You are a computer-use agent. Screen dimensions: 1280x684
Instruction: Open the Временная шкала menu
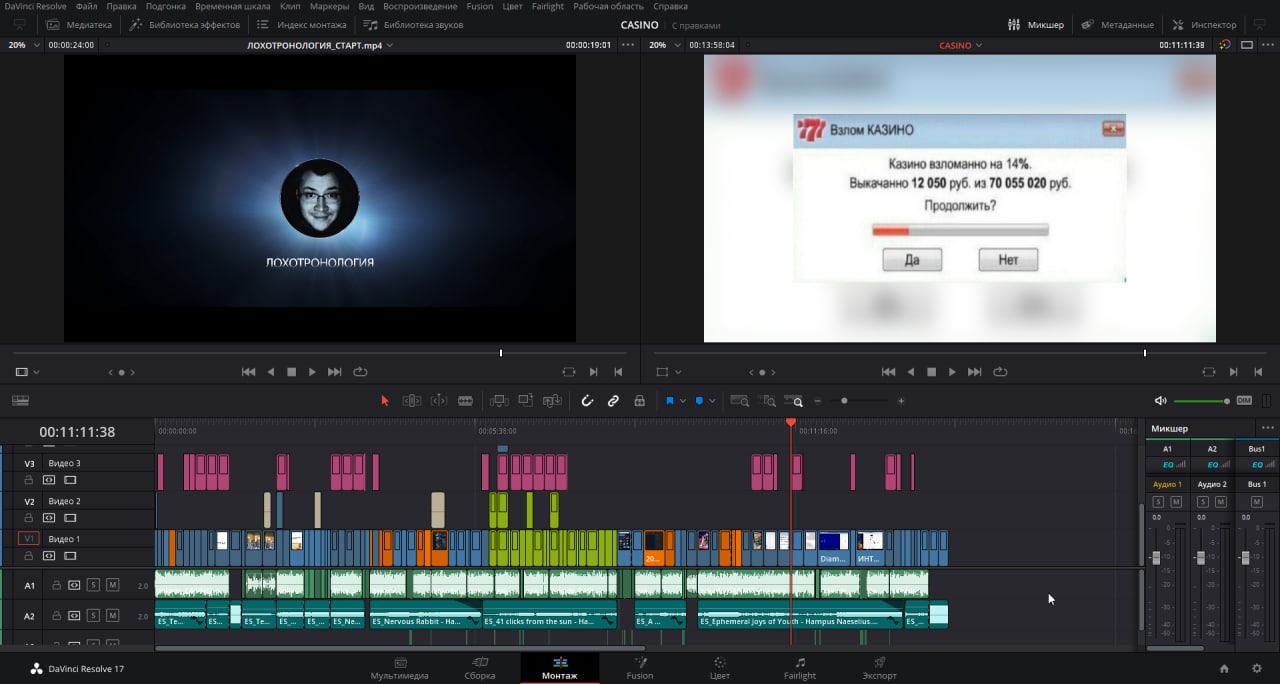point(232,6)
